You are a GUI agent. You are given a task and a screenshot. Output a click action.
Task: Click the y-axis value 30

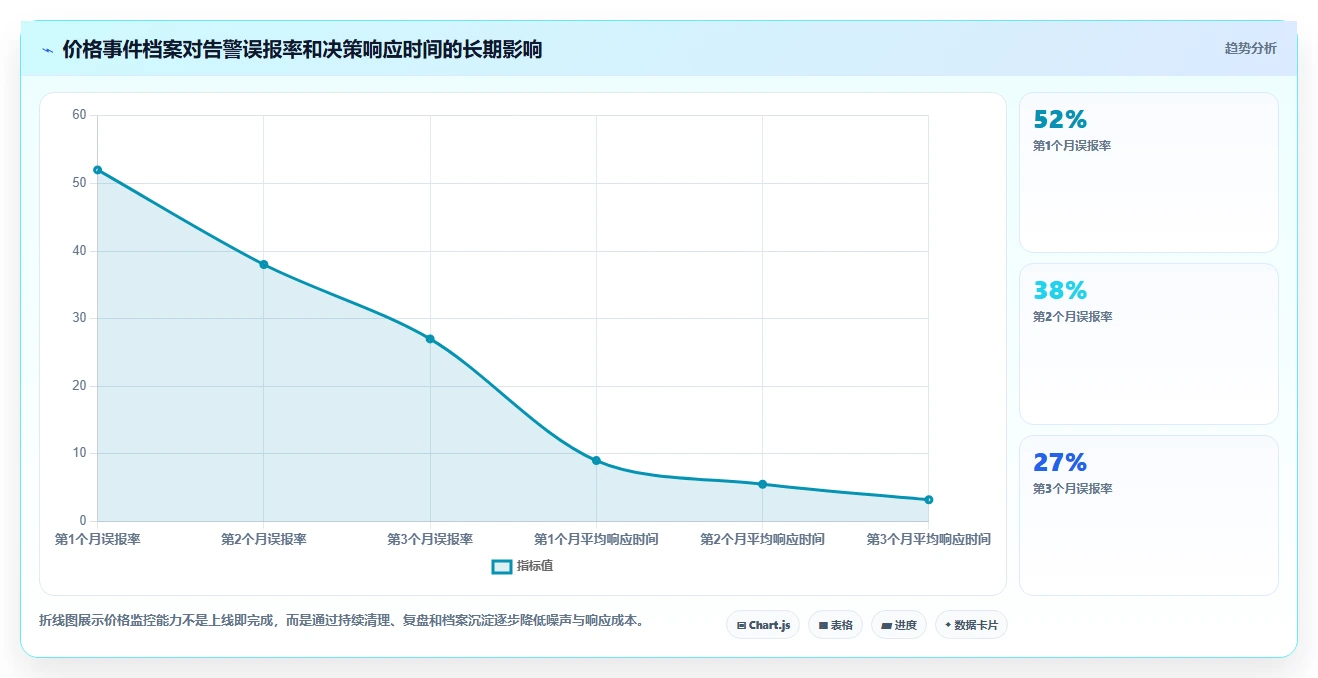click(x=80, y=318)
